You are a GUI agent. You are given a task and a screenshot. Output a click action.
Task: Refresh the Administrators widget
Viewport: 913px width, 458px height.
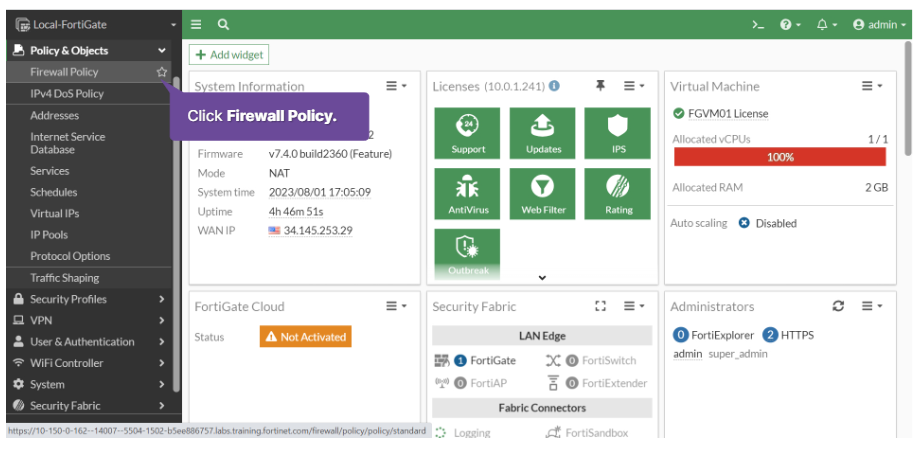click(x=838, y=306)
